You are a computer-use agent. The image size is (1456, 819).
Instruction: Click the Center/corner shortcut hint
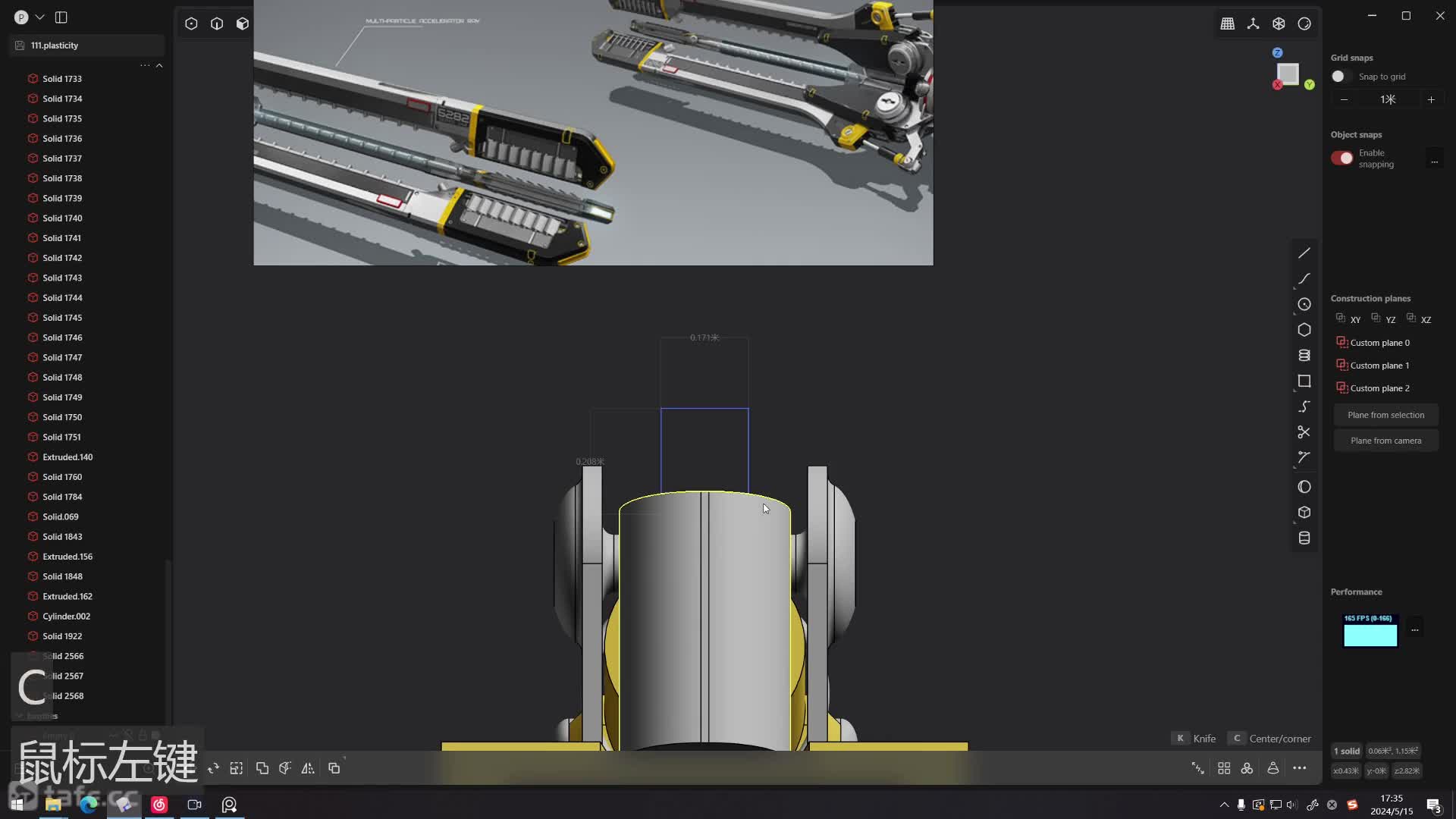(1270, 739)
